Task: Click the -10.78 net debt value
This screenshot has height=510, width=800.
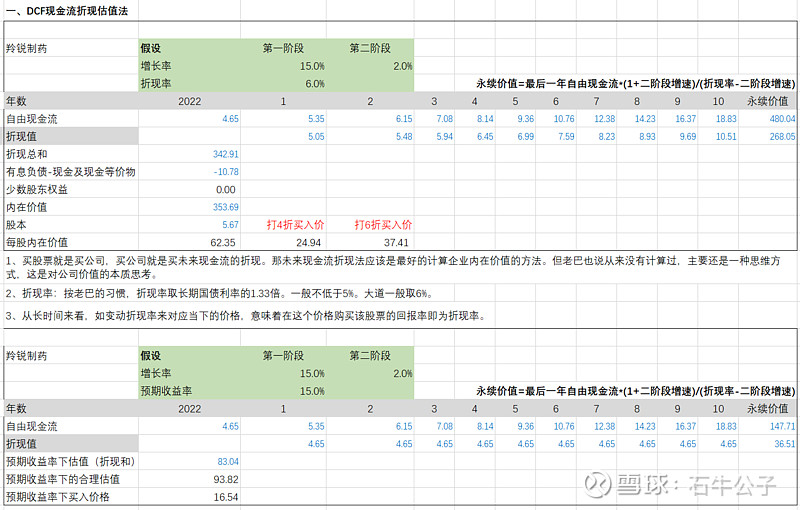Action: click(x=226, y=172)
